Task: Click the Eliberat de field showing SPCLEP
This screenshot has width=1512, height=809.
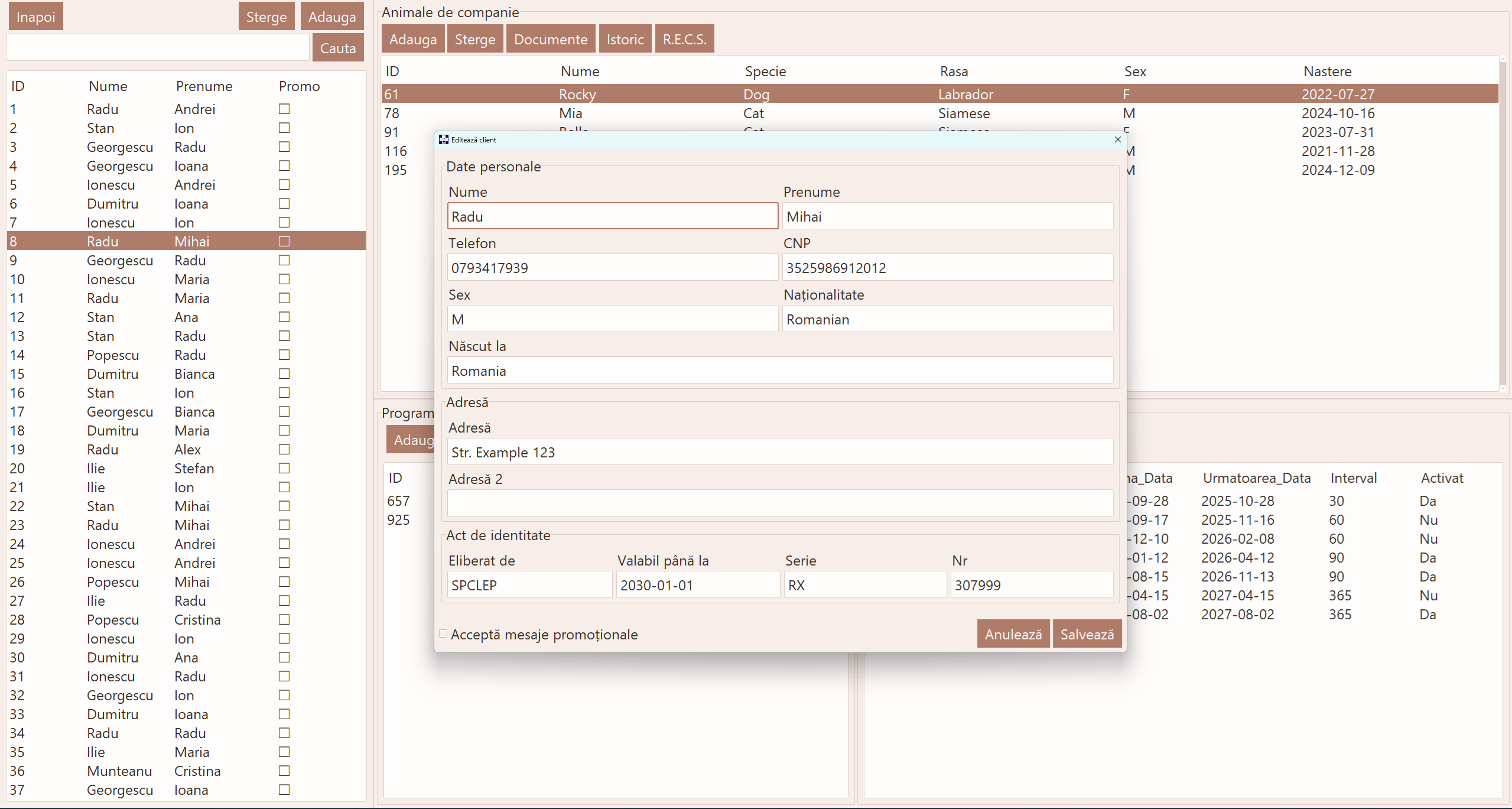Action: click(x=529, y=585)
